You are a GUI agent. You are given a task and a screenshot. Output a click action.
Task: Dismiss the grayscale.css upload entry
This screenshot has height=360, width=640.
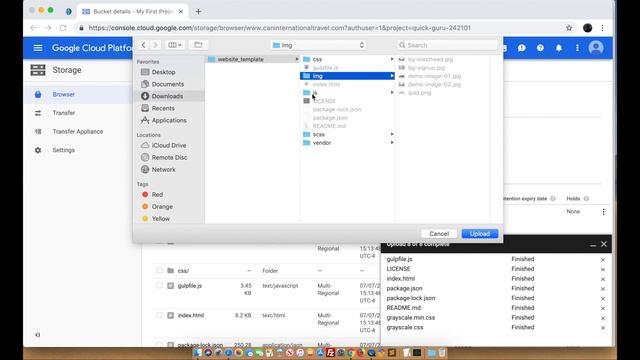(x=603, y=328)
